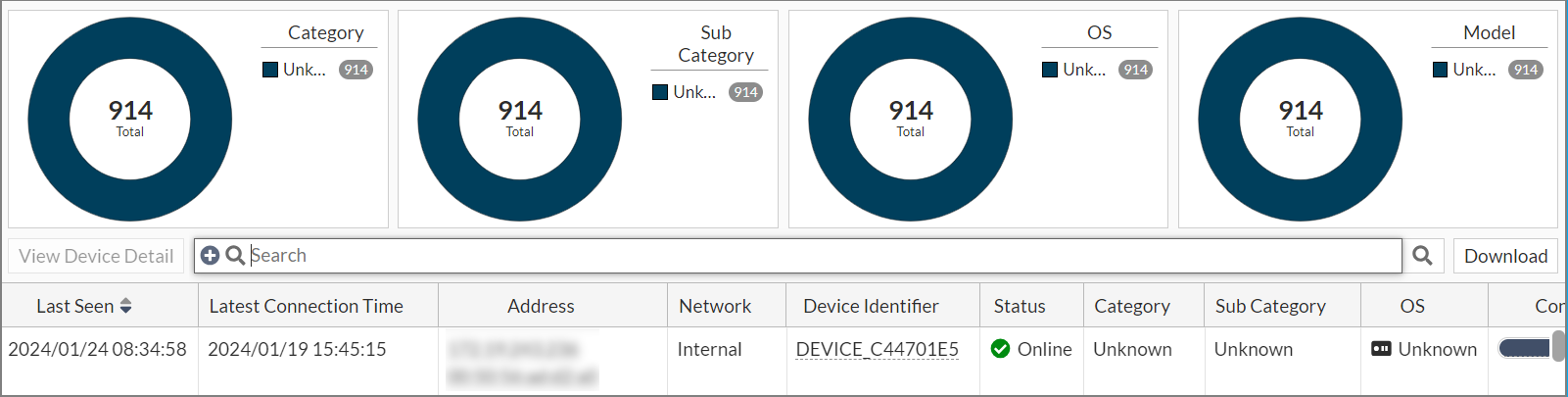Click the Status column header
1568x397 pixels.
1020,307
